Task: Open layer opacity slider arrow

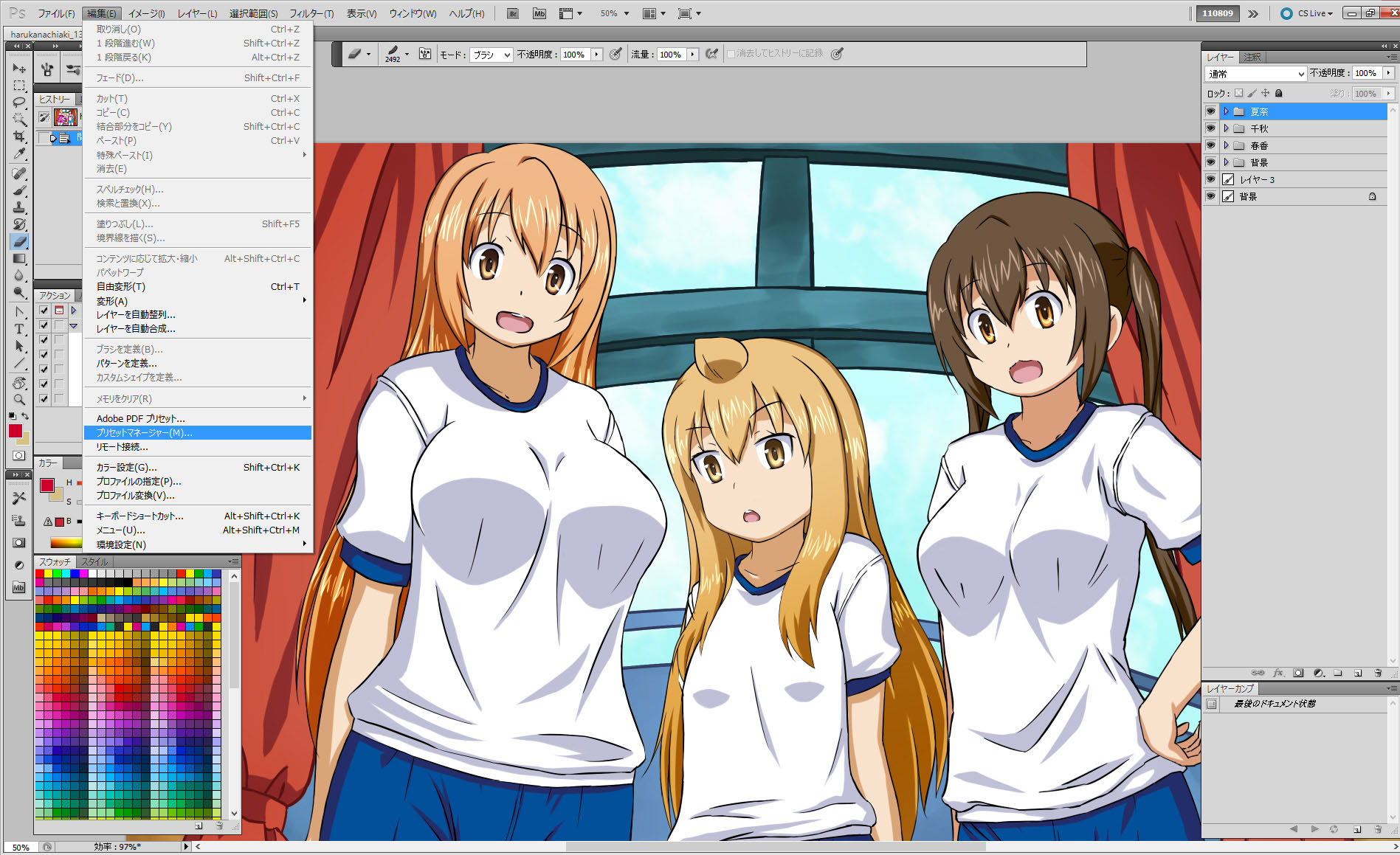Action: (1388, 73)
